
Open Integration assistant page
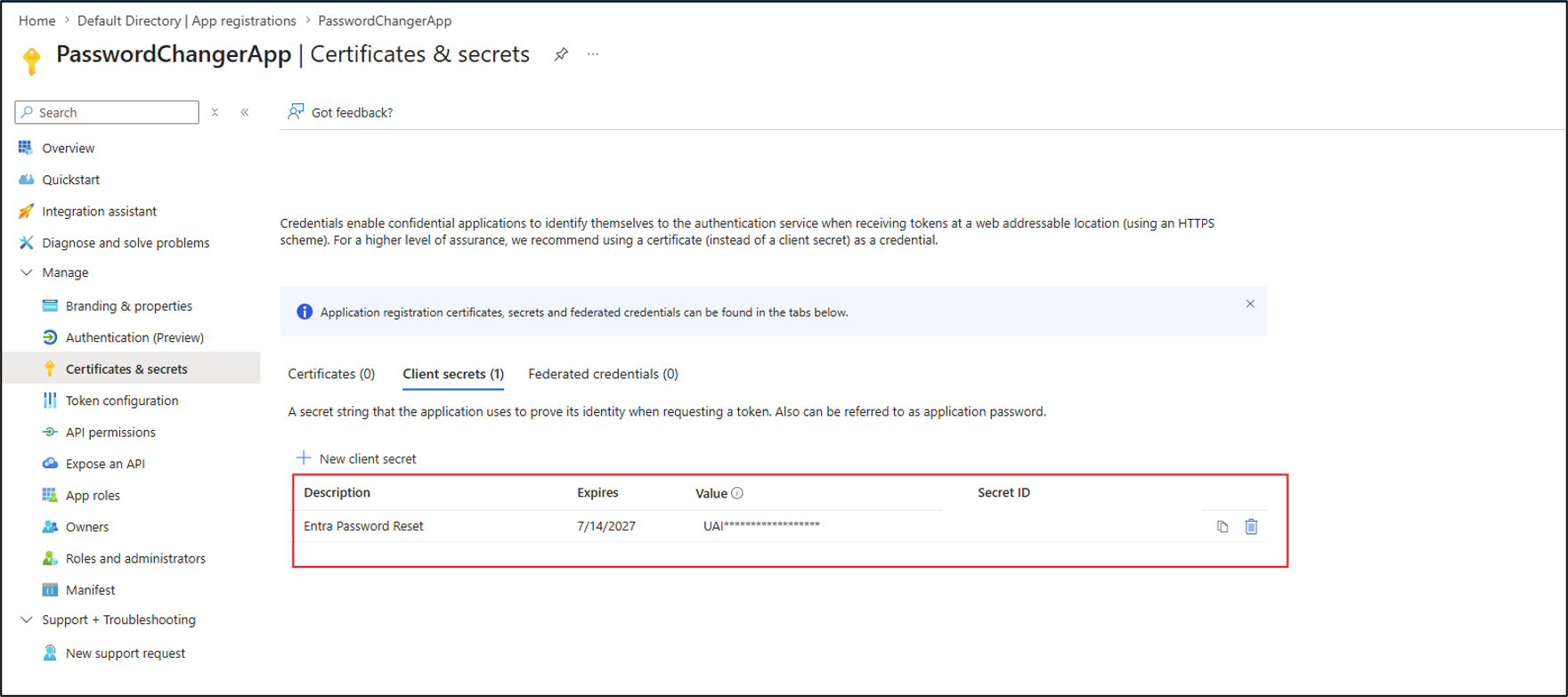tap(99, 212)
